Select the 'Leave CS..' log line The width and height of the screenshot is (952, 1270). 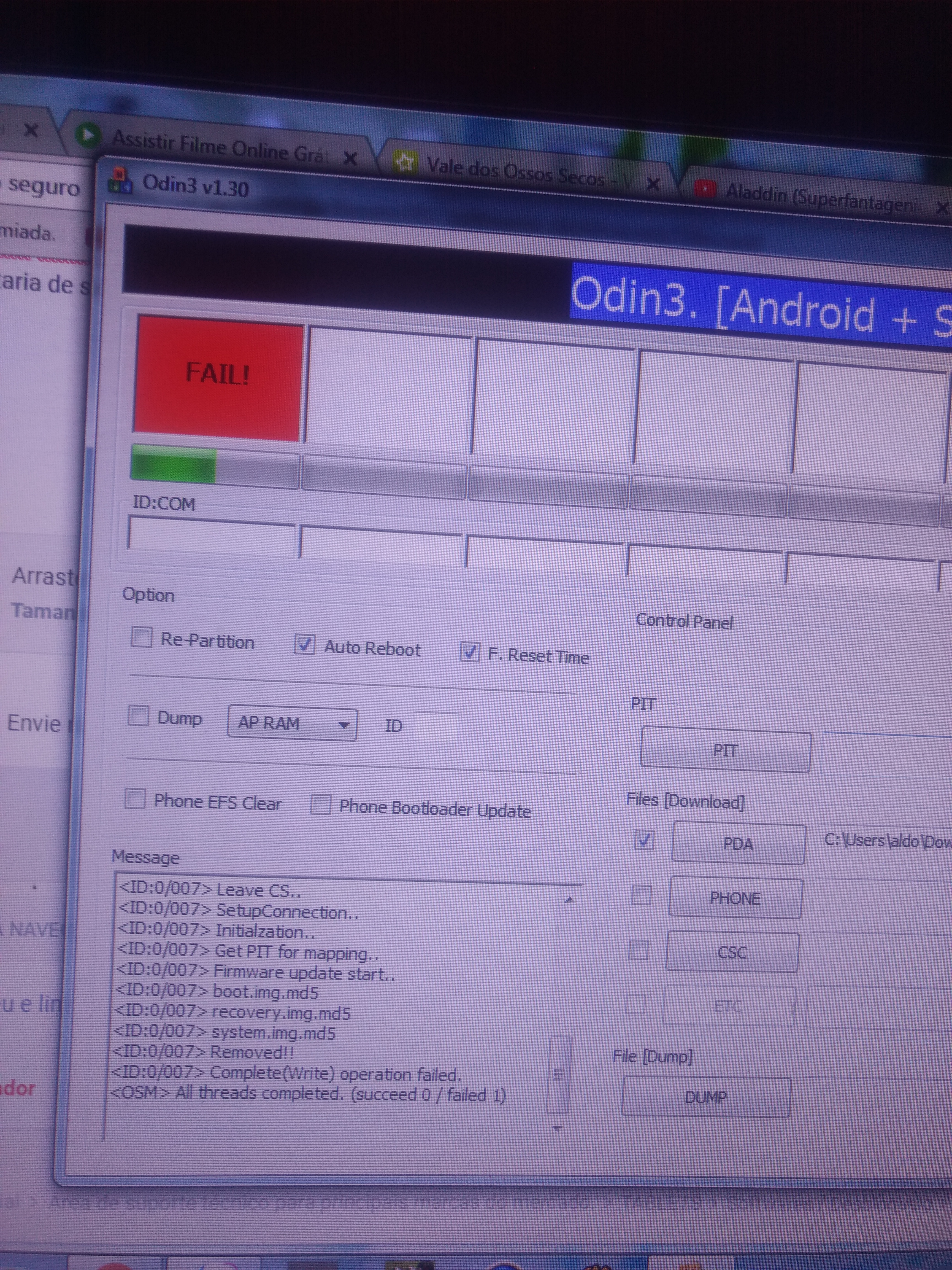pos(209,890)
